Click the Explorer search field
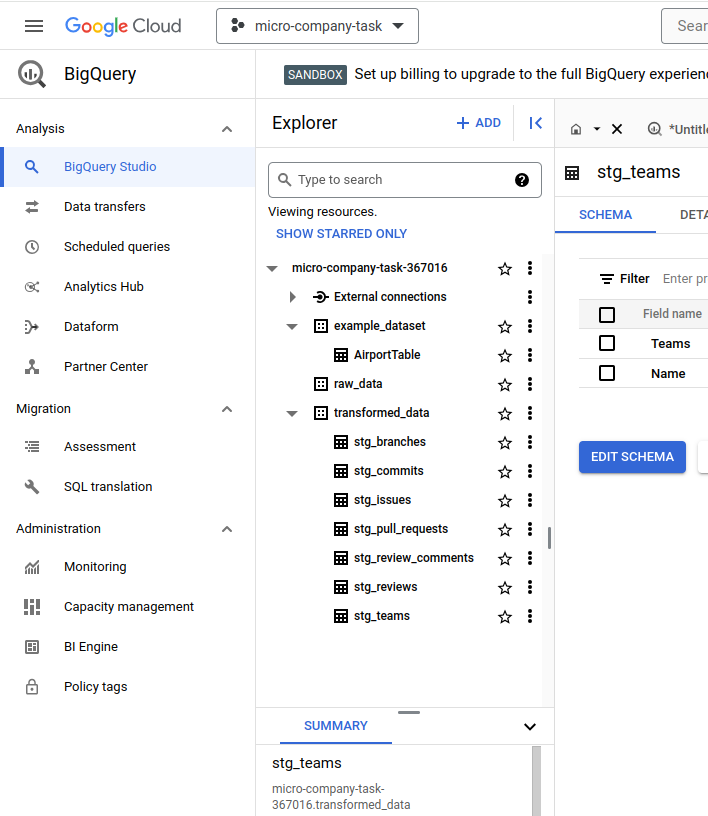 pyautogui.click(x=400, y=180)
